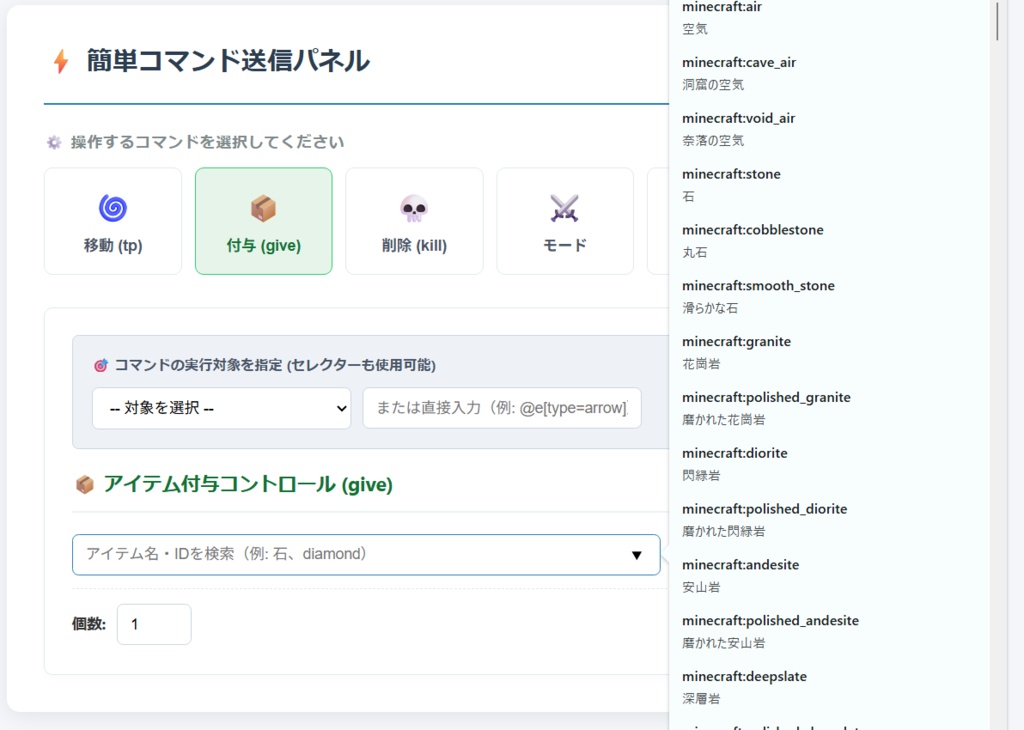Viewport: 1024px width, 730px height.
Task: Focus the direct selector input field
Action: coord(502,408)
